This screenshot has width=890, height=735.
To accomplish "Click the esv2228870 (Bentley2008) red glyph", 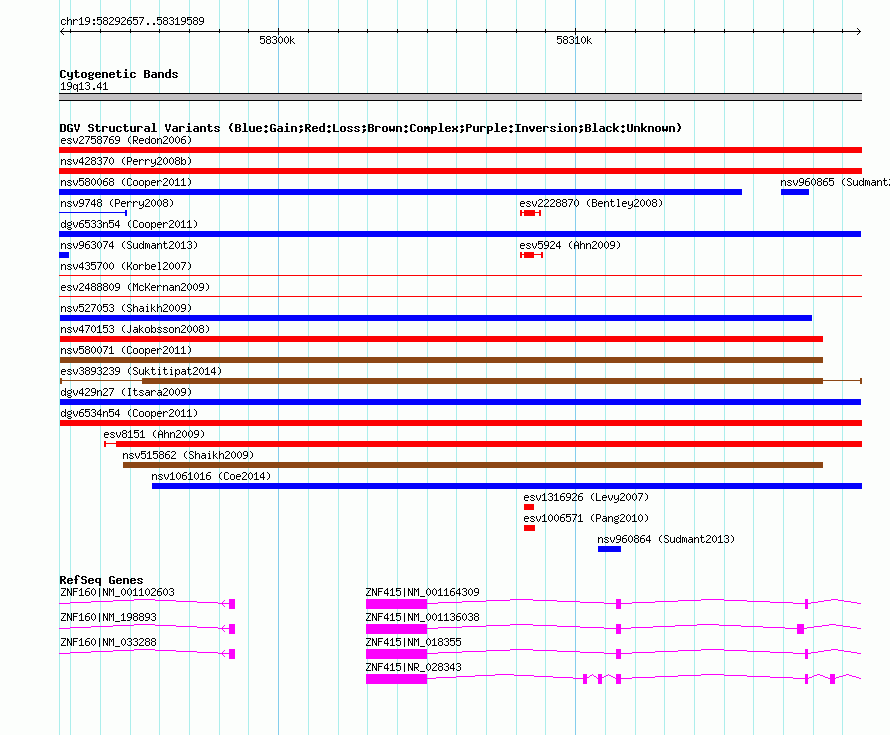I will click(530, 213).
